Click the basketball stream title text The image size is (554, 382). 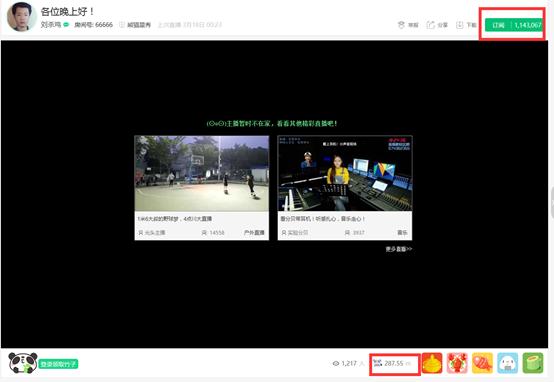coord(175,219)
